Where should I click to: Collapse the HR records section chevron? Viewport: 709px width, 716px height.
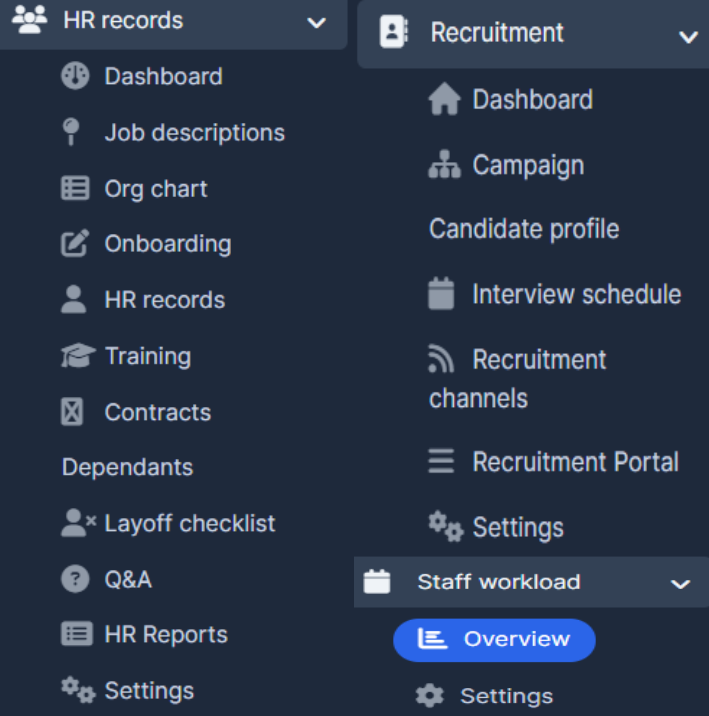(316, 21)
